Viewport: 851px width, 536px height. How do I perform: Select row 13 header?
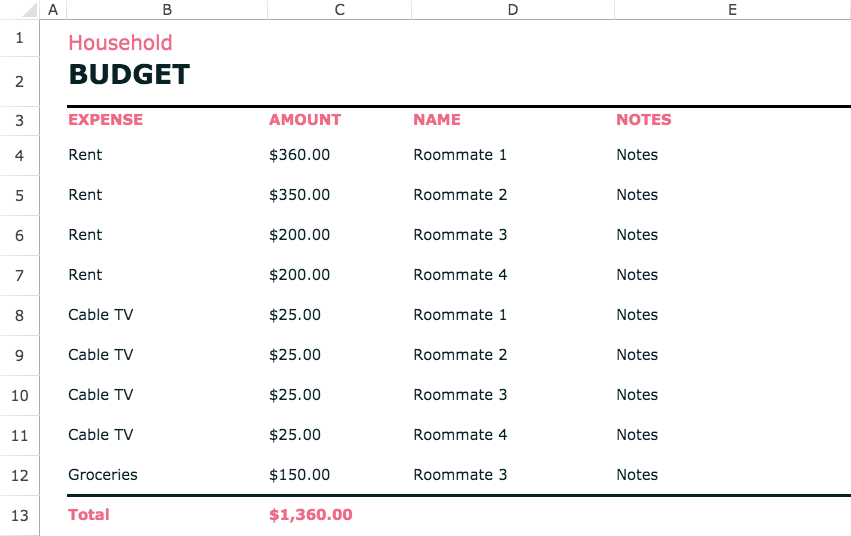pyautogui.click(x=20, y=515)
